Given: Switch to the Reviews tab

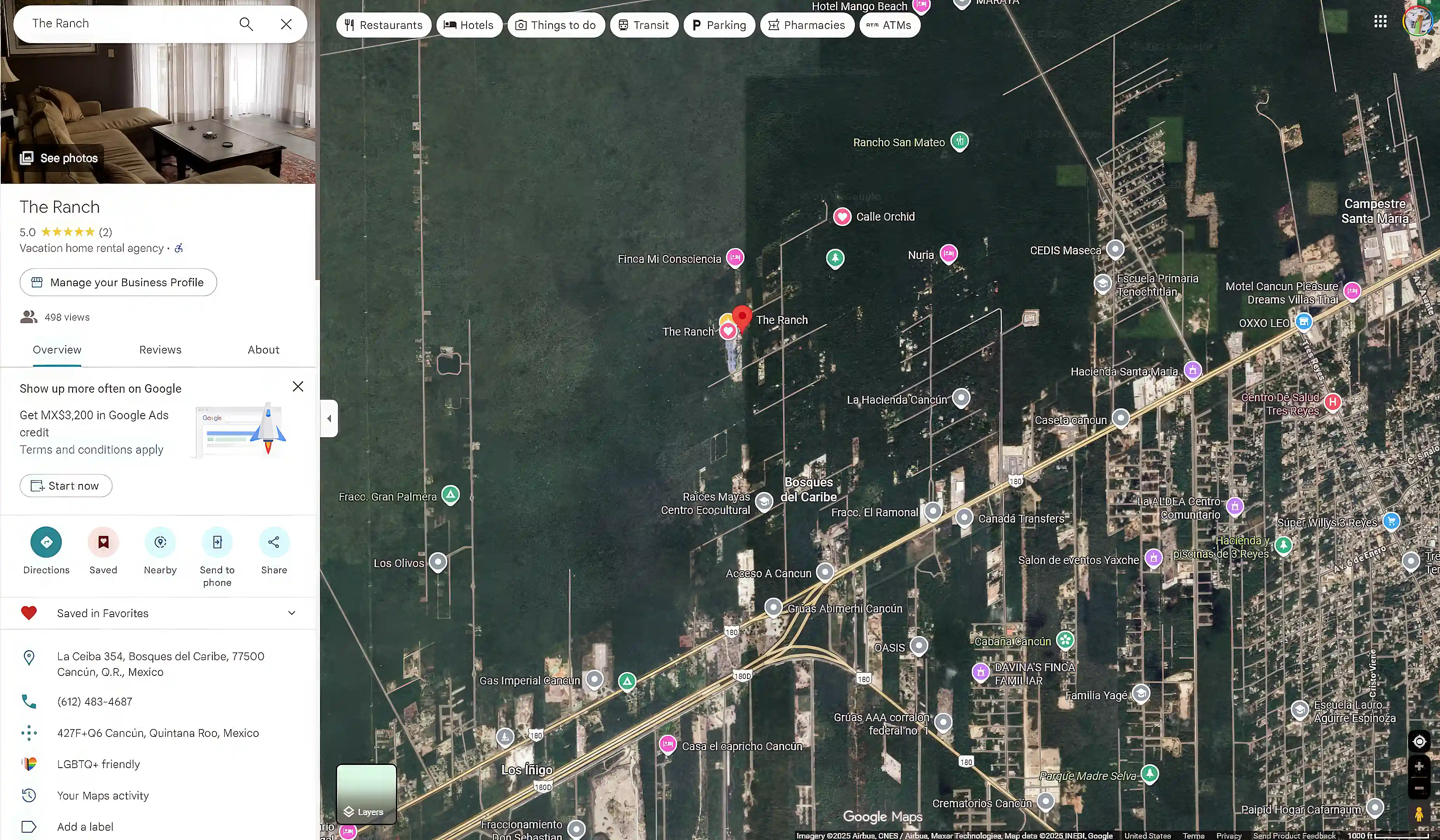Looking at the screenshot, I should pos(160,350).
